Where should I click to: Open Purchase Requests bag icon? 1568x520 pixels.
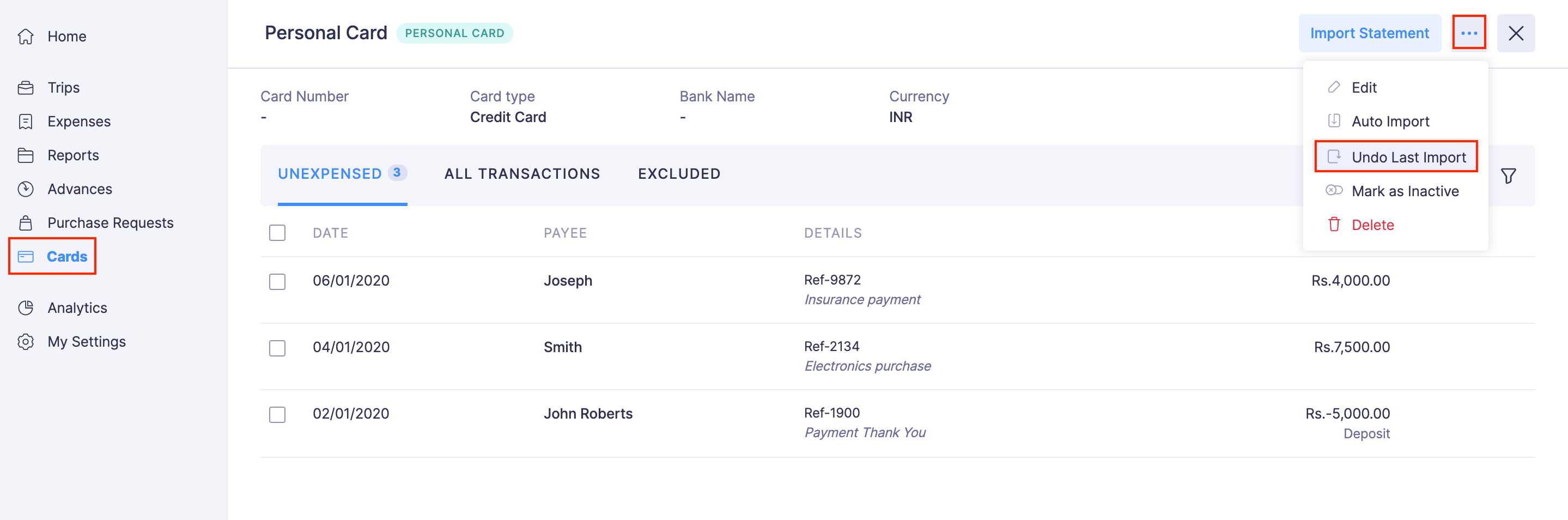26,223
